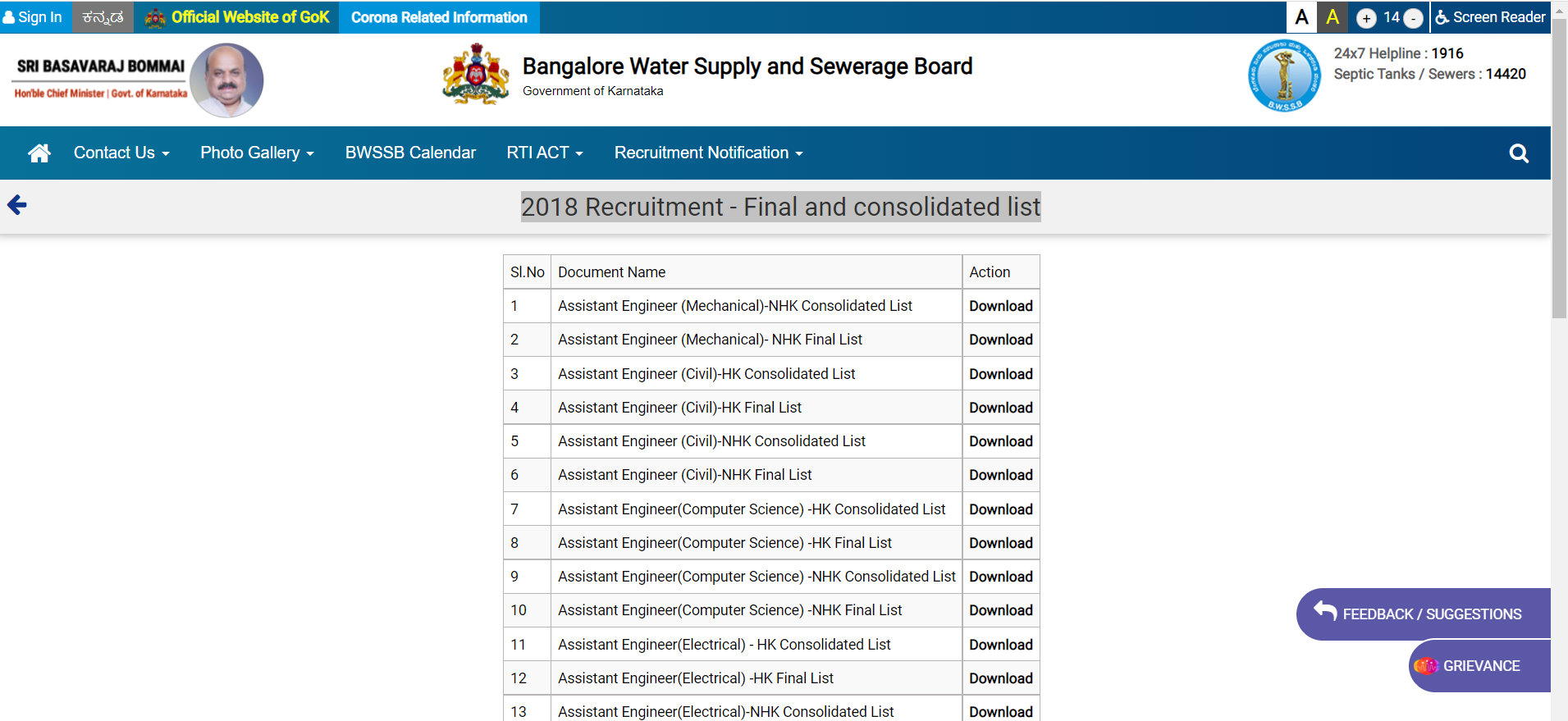Expand the Contact Us menu

[x=121, y=153]
